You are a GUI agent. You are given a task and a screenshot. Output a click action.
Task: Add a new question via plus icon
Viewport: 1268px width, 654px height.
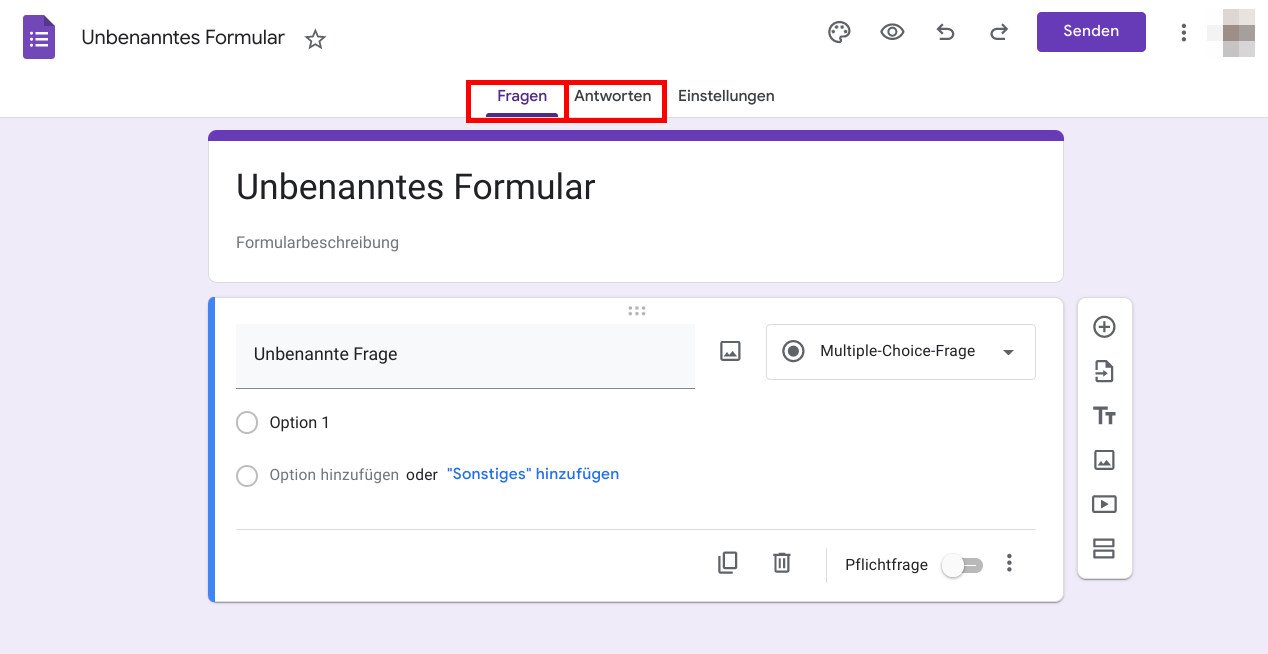1104,327
